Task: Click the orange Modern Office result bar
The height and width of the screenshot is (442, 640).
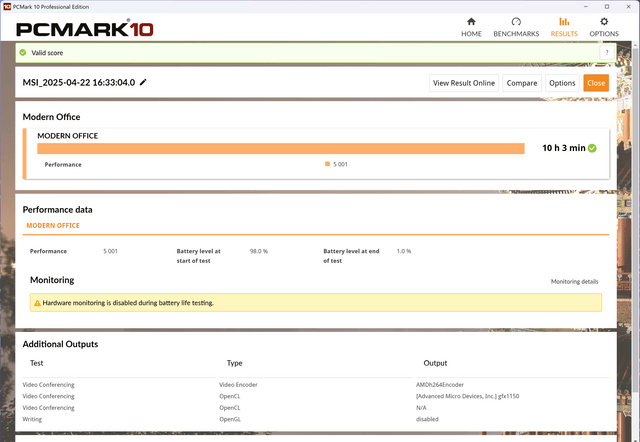Action: pos(281,149)
